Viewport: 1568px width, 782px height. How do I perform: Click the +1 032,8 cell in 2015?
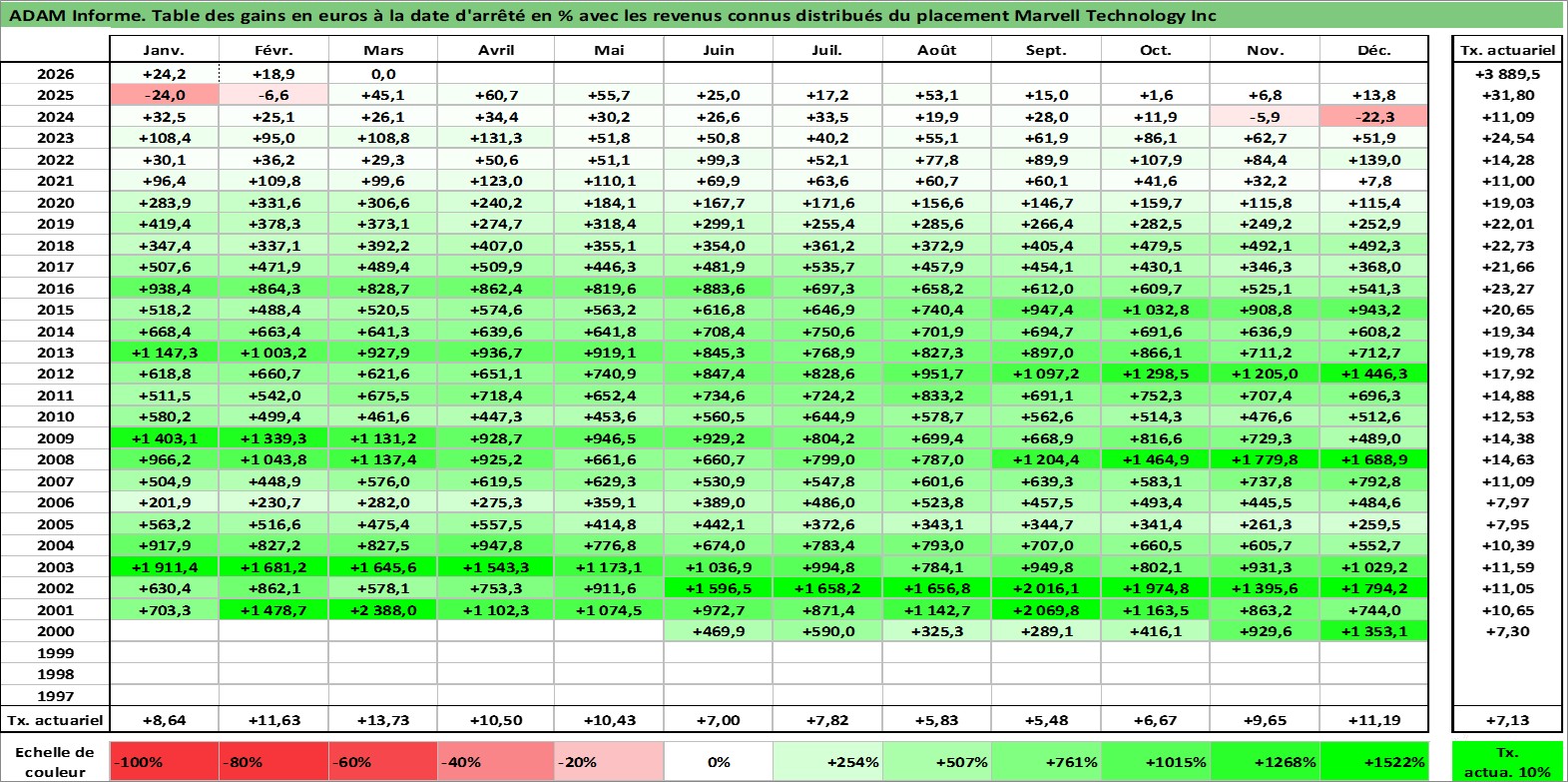tap(1155, 310)
